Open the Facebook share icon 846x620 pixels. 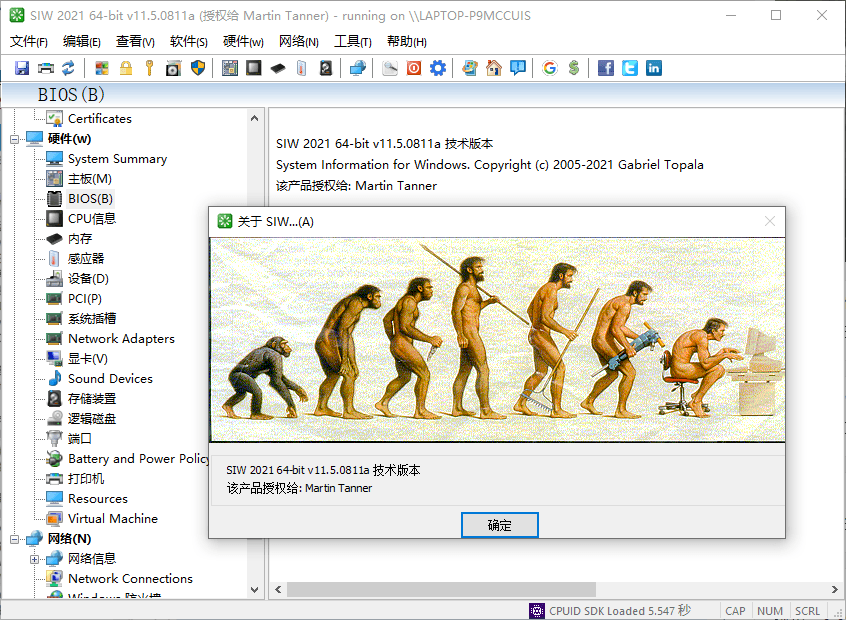point(606,67)
